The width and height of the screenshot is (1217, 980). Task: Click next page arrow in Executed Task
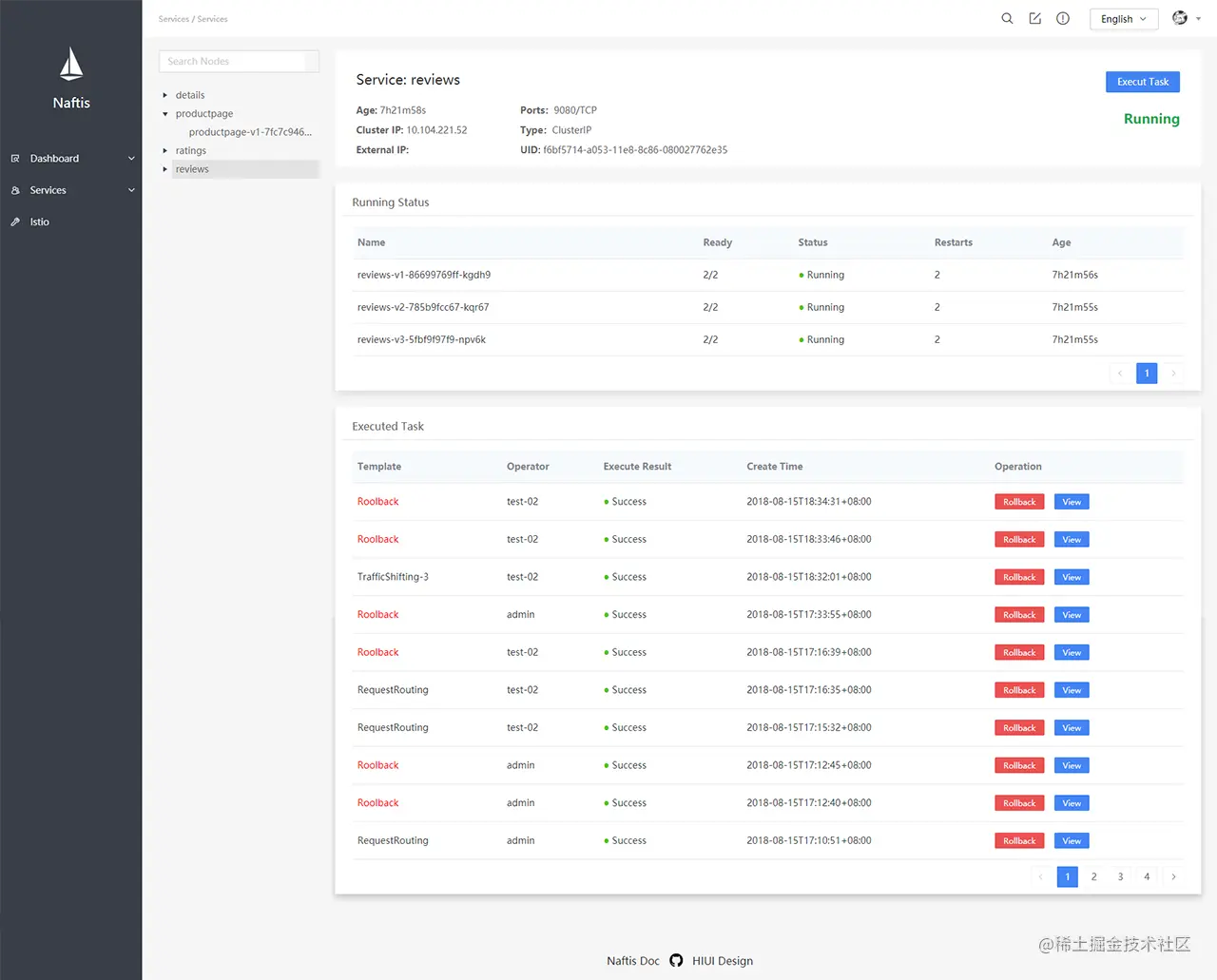(1173, 876)
